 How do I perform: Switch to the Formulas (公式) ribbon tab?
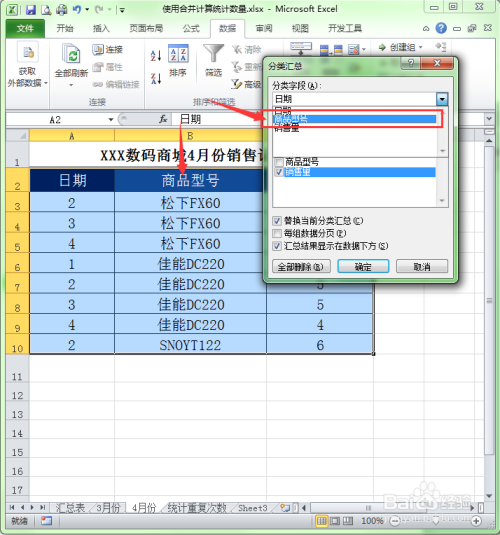pyautogui.click(x=191, y=29)
